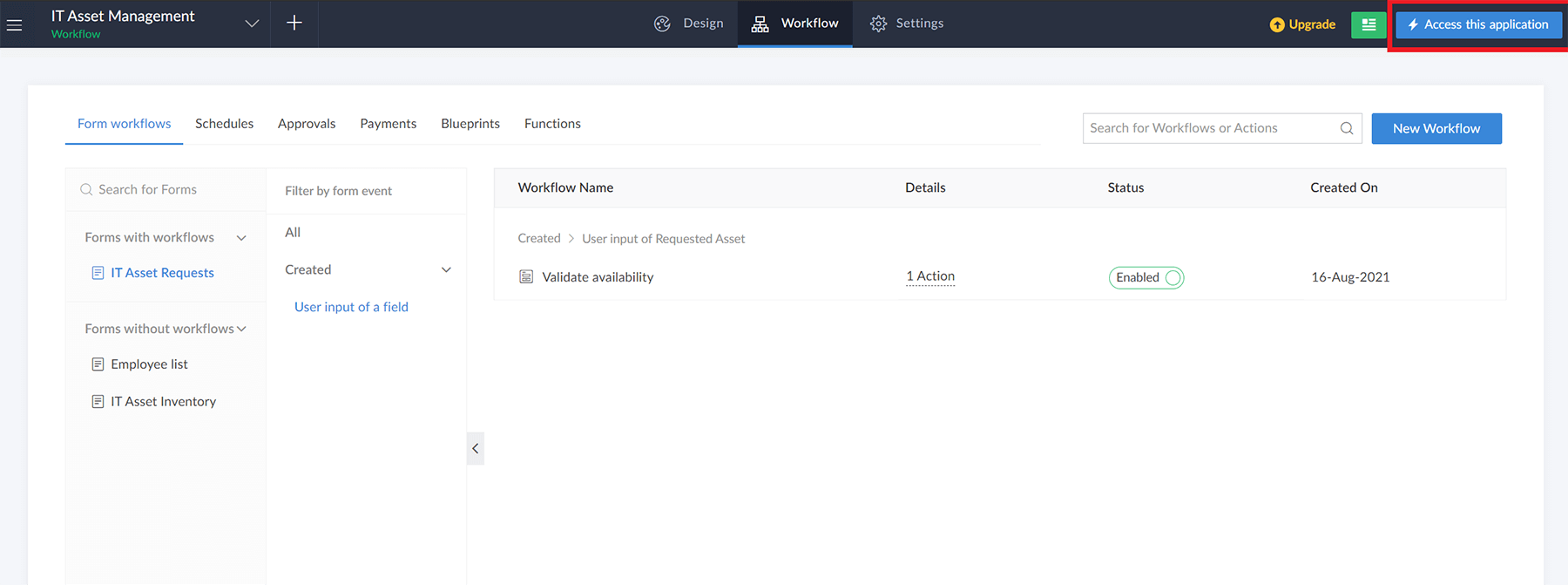Collapse the Forms with workflows group
1568x585 pixels.
[241, 238]
